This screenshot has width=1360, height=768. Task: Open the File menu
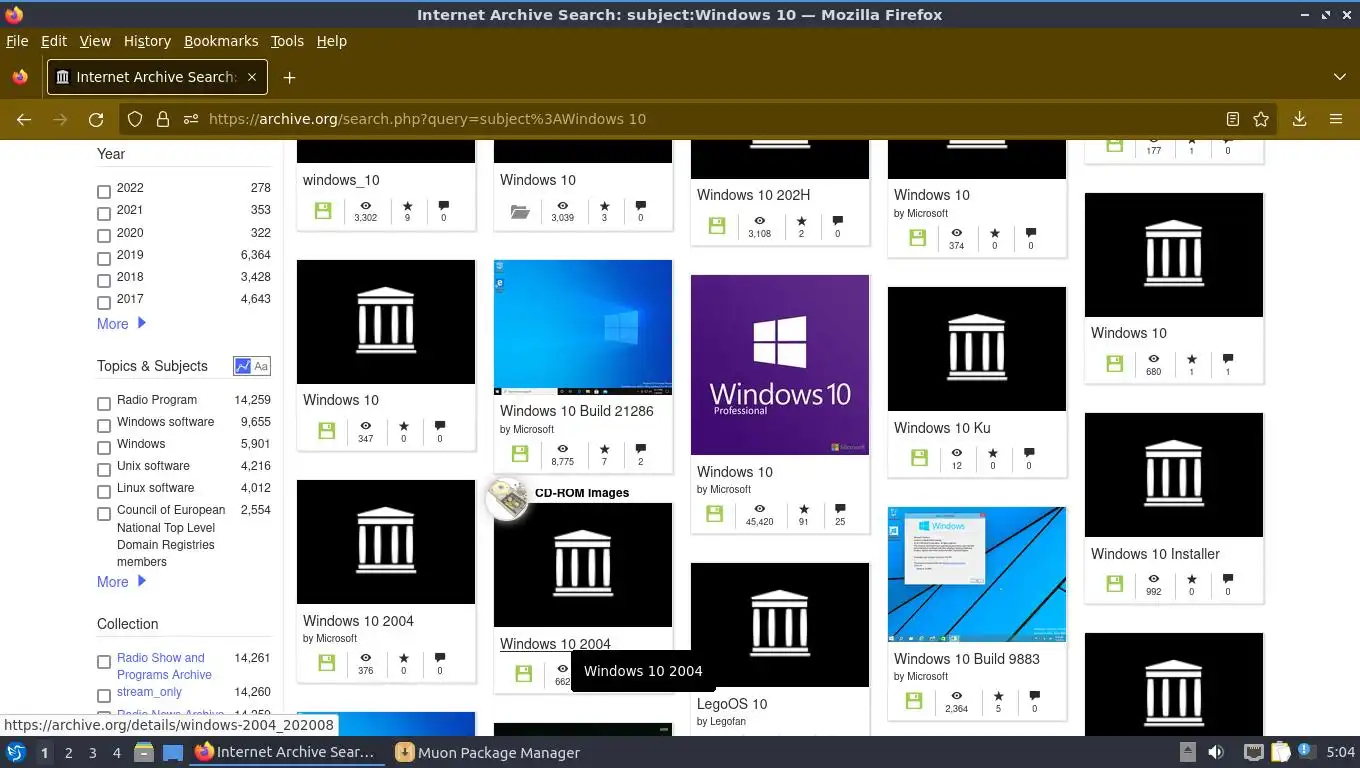coord(17,41)
